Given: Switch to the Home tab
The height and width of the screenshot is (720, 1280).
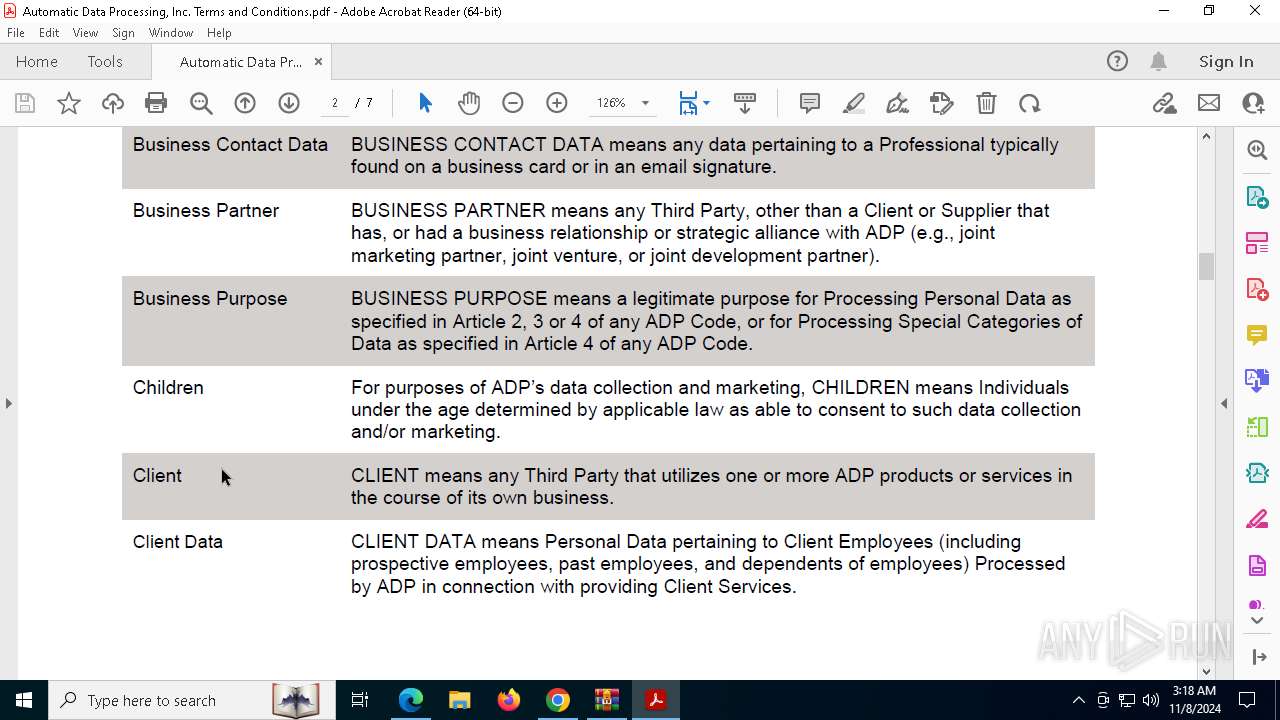Looking at the screenshot, I should pos(37,61).
